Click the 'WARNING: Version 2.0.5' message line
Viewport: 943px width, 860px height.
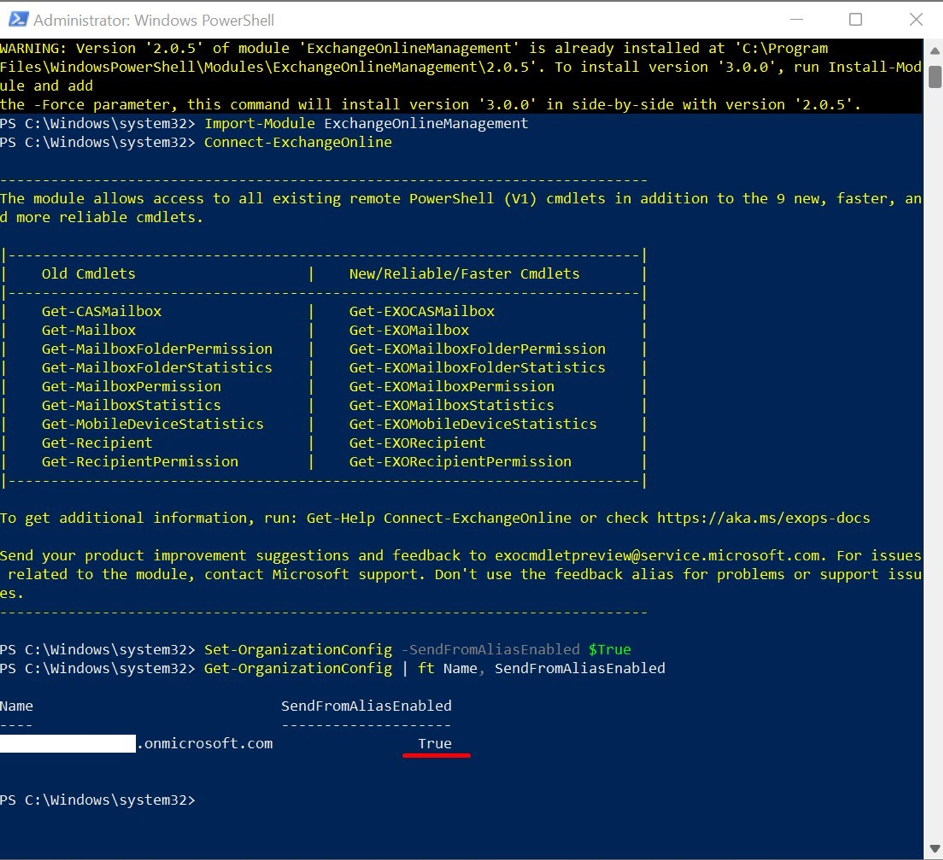tap(414, 49)
